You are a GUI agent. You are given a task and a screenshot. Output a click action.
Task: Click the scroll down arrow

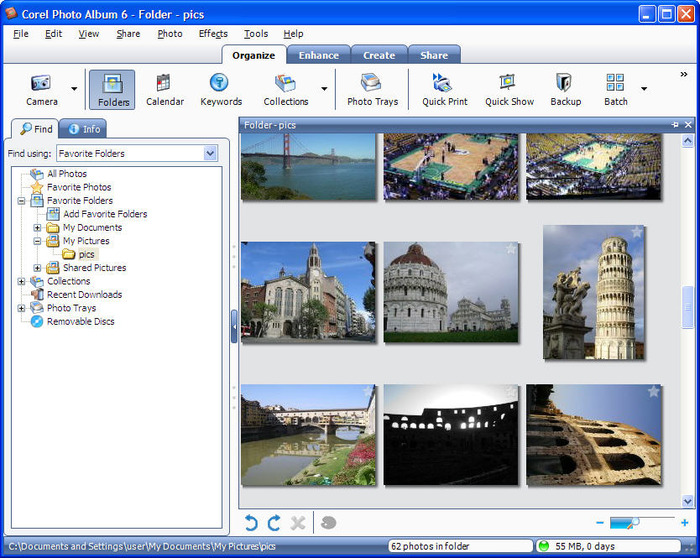click(688, 501)
